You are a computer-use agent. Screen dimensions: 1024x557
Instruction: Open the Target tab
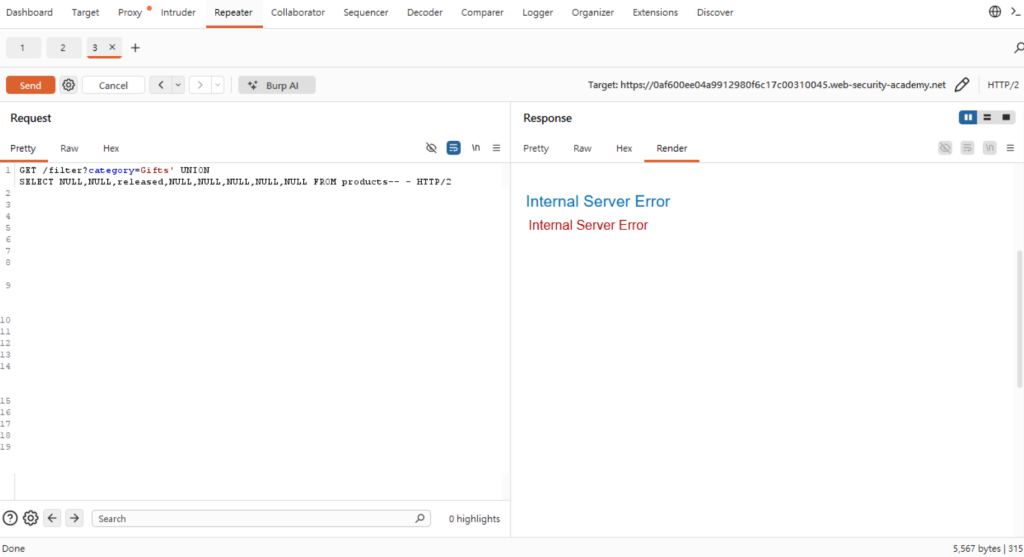click(86, 12)
